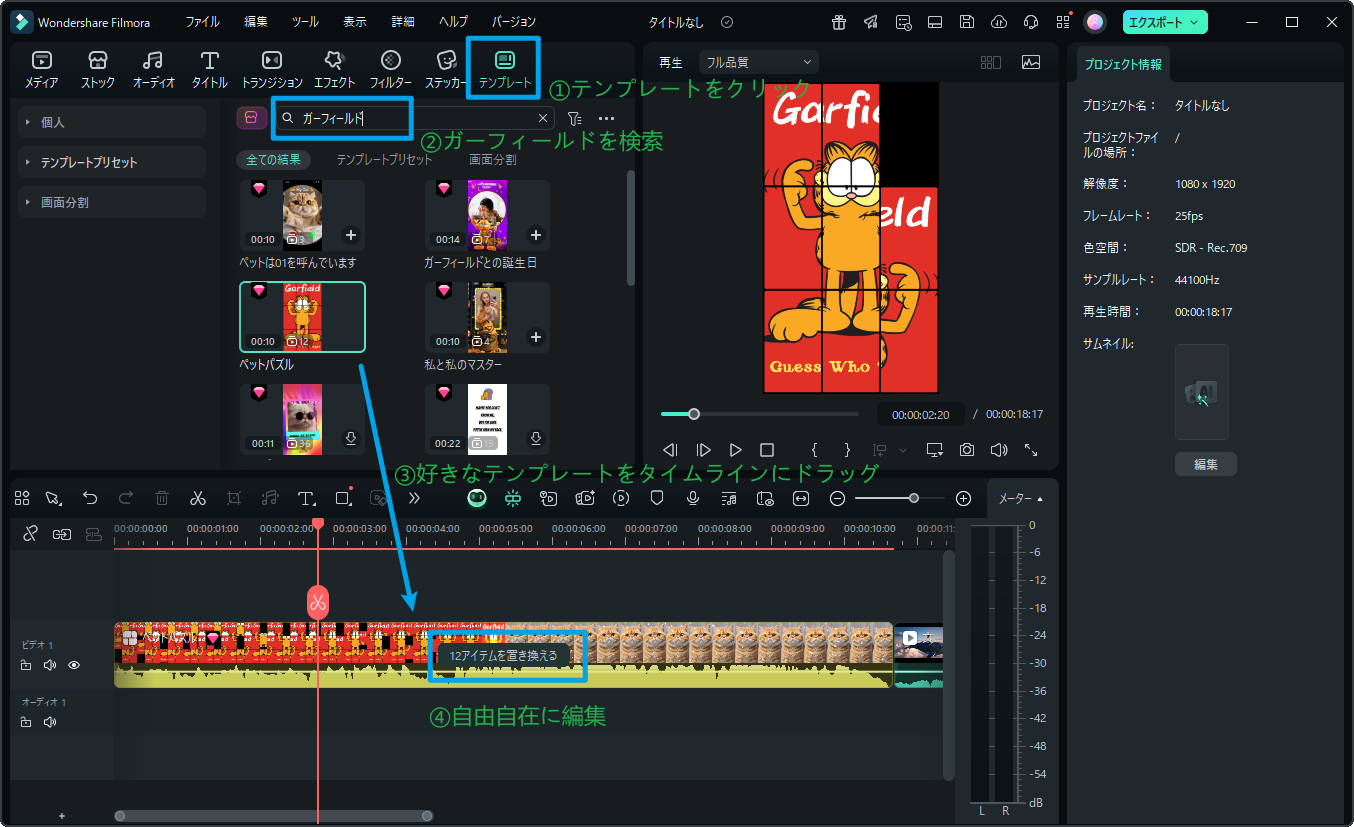Open the タイトル (Titles) tab
The height and width of the screenshot is (827, 1354).
coord(209,70)
